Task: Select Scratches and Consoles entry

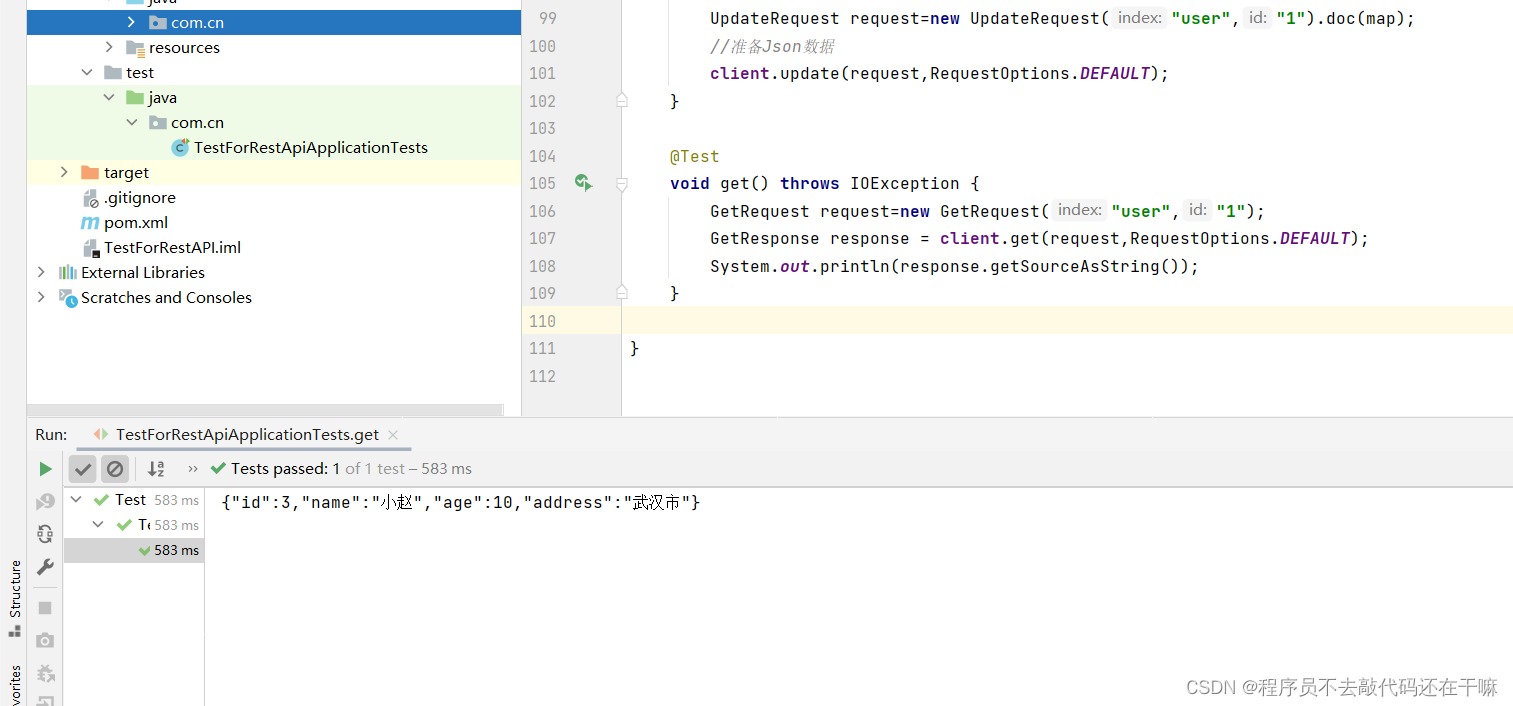Action: tap(166, 297)
